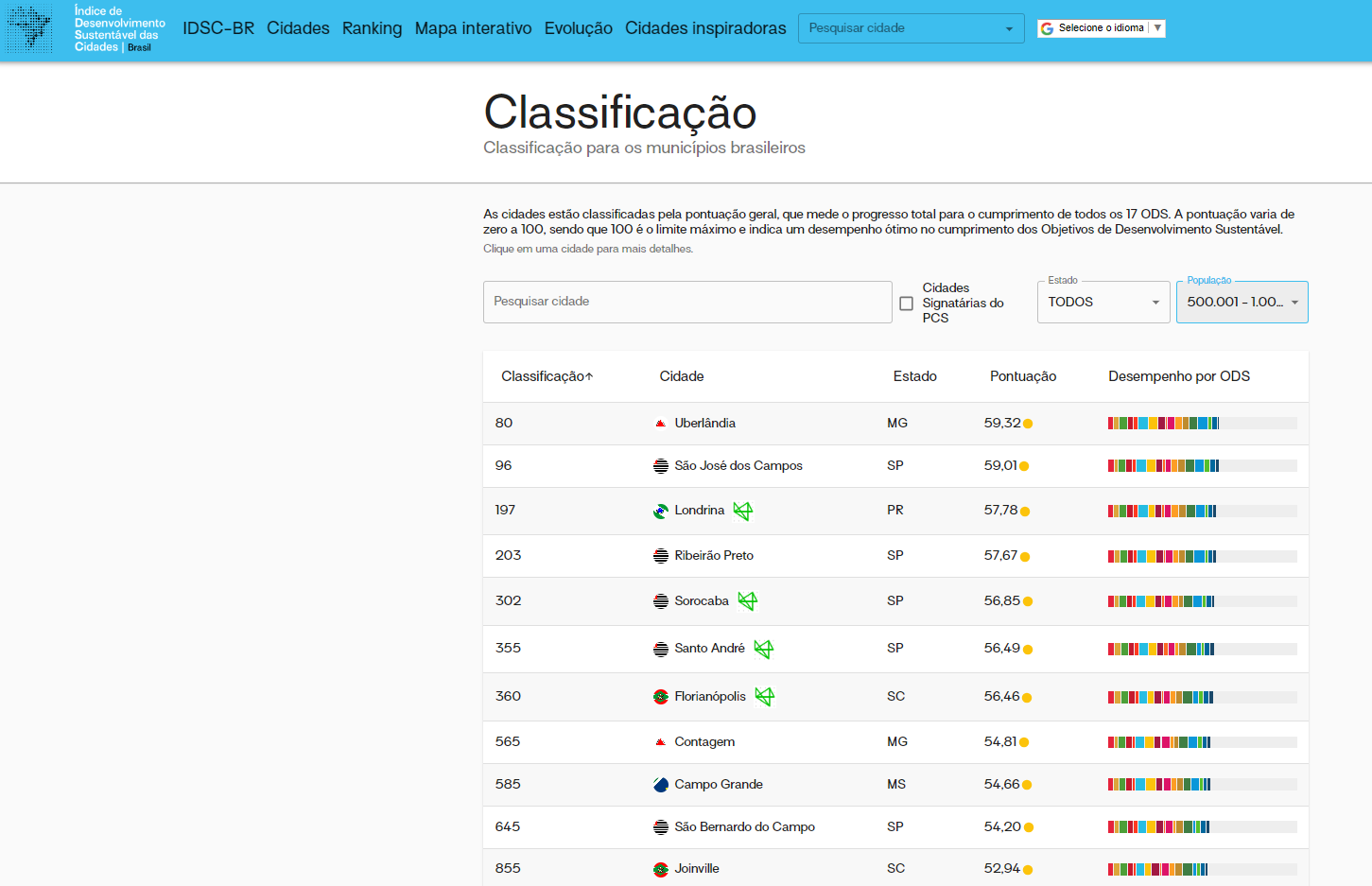Click the green PCS icon next to Santo André
1372x886 pixels.
click(763, 649)
